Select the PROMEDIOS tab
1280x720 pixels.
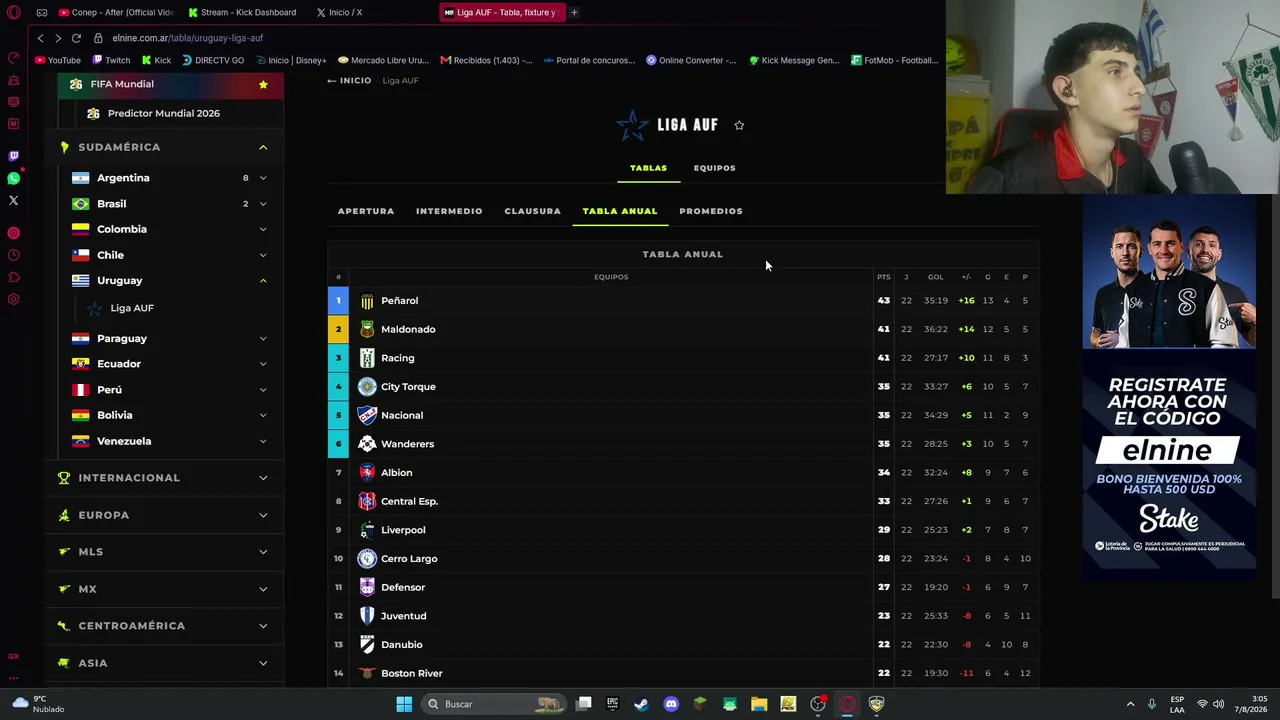pyautogui.click(x=711, y=211)
